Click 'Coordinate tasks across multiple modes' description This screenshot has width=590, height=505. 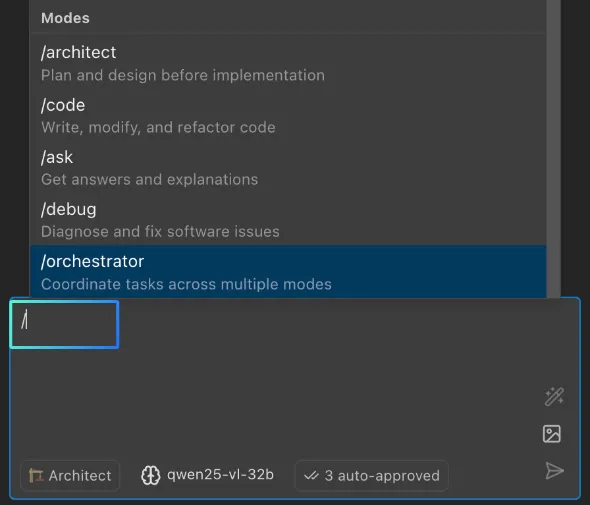[x=186, y=284]
